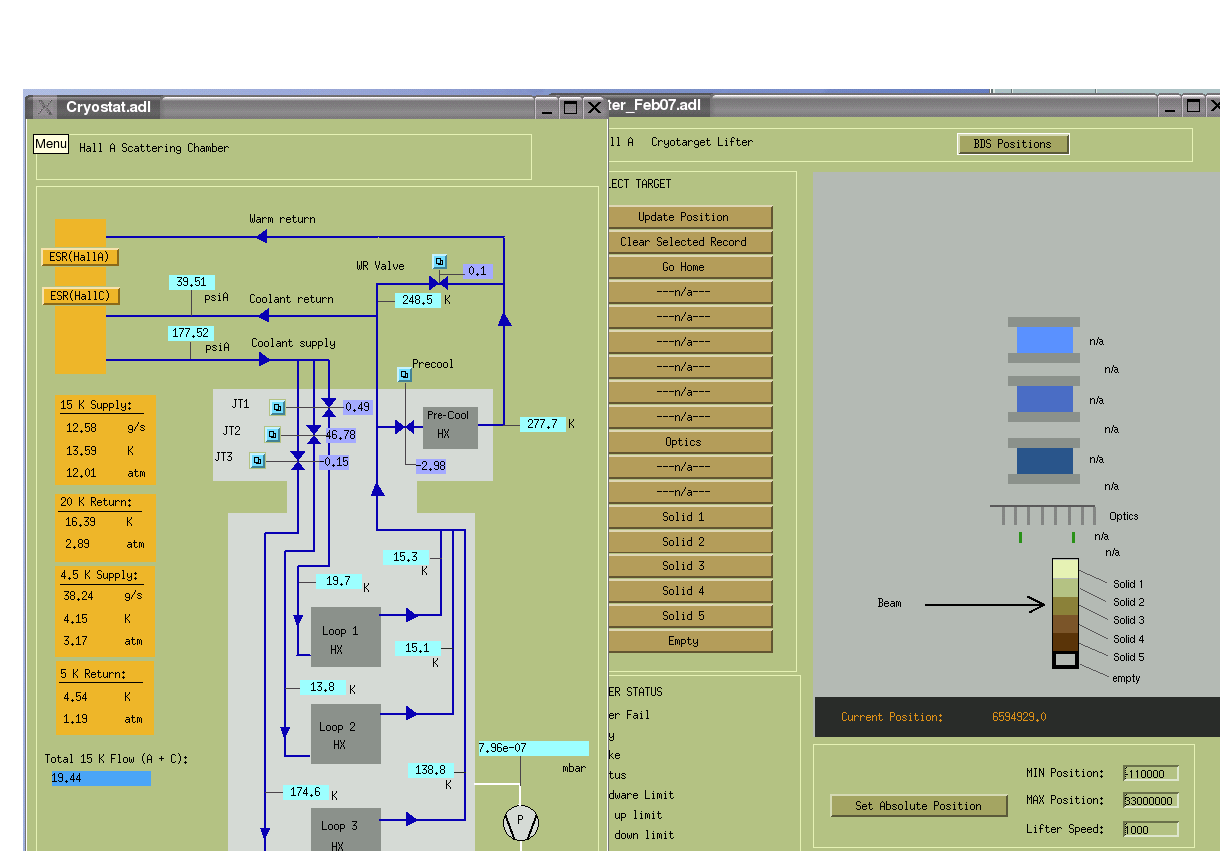Click the 177.52 psiA coolant supply reading
Viewport: 1220px width, 851px height.
pos(192,333)
